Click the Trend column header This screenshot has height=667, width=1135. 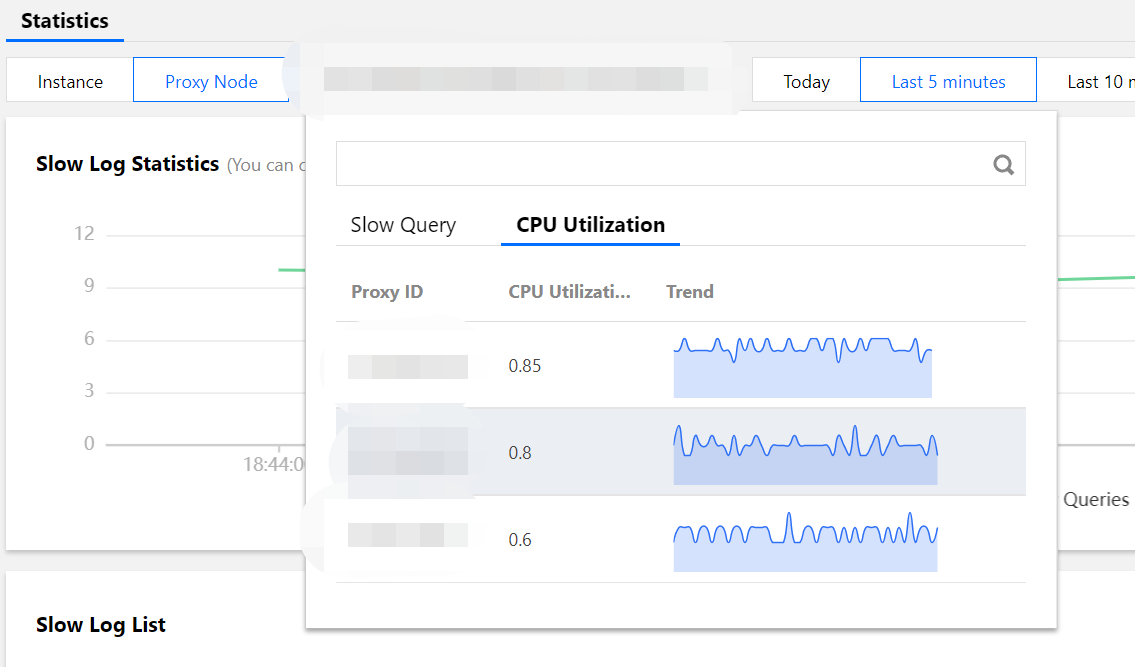[689, 292]
